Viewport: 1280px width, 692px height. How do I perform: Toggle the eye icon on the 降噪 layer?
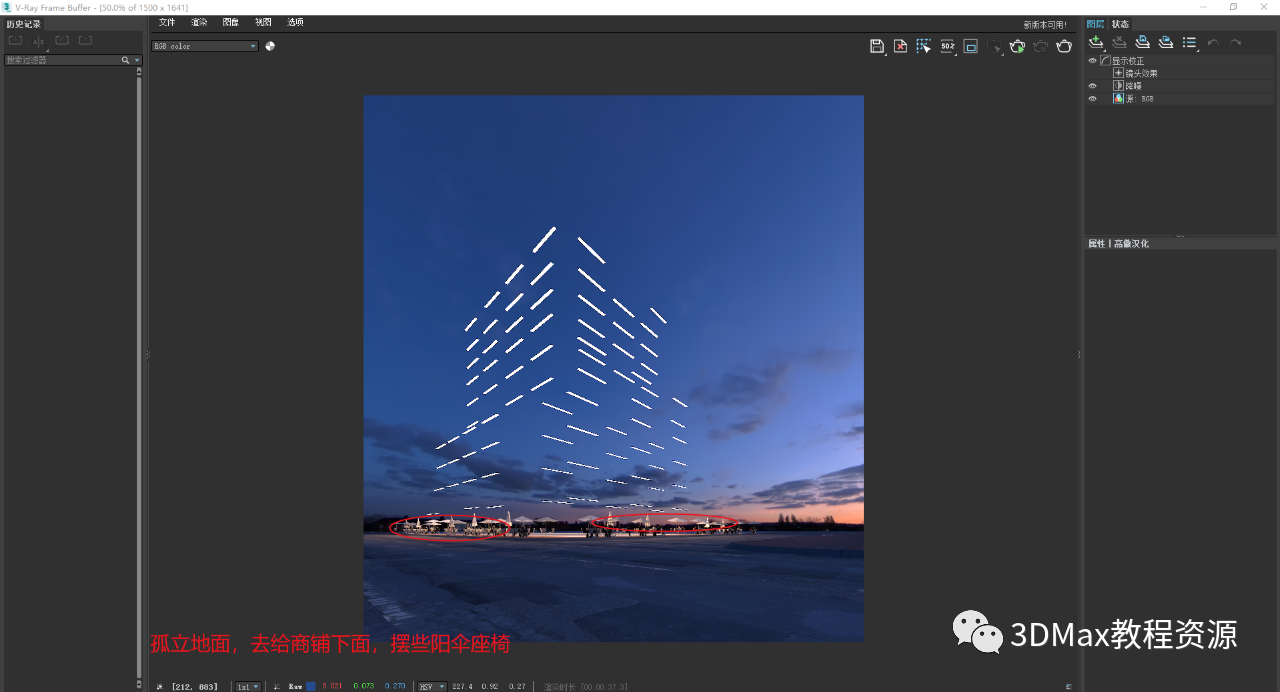(1092, 85)
